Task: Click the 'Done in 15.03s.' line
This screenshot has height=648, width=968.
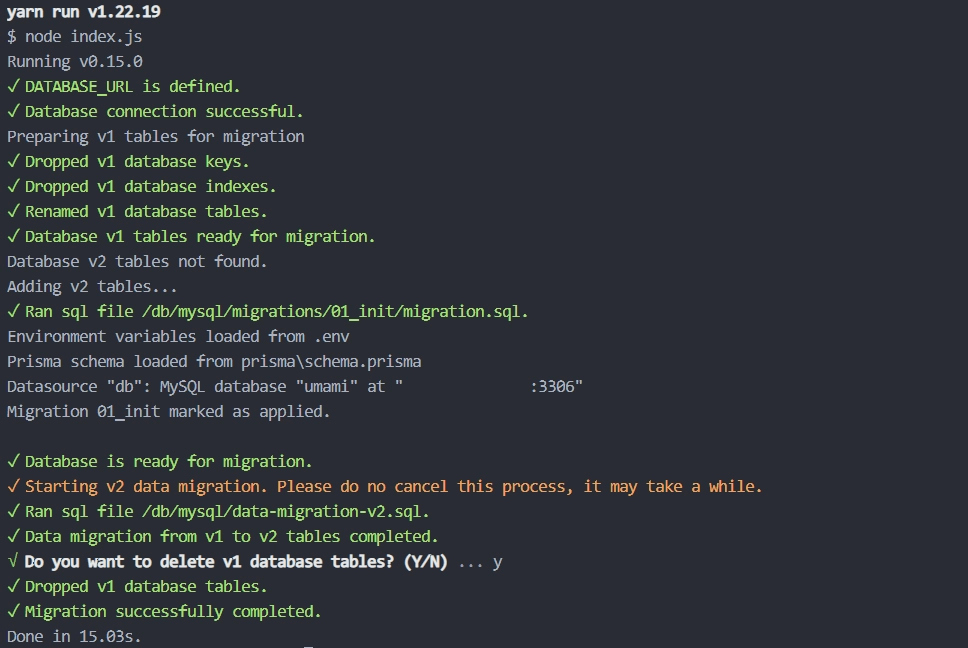Action: click(x=74, y=636)
